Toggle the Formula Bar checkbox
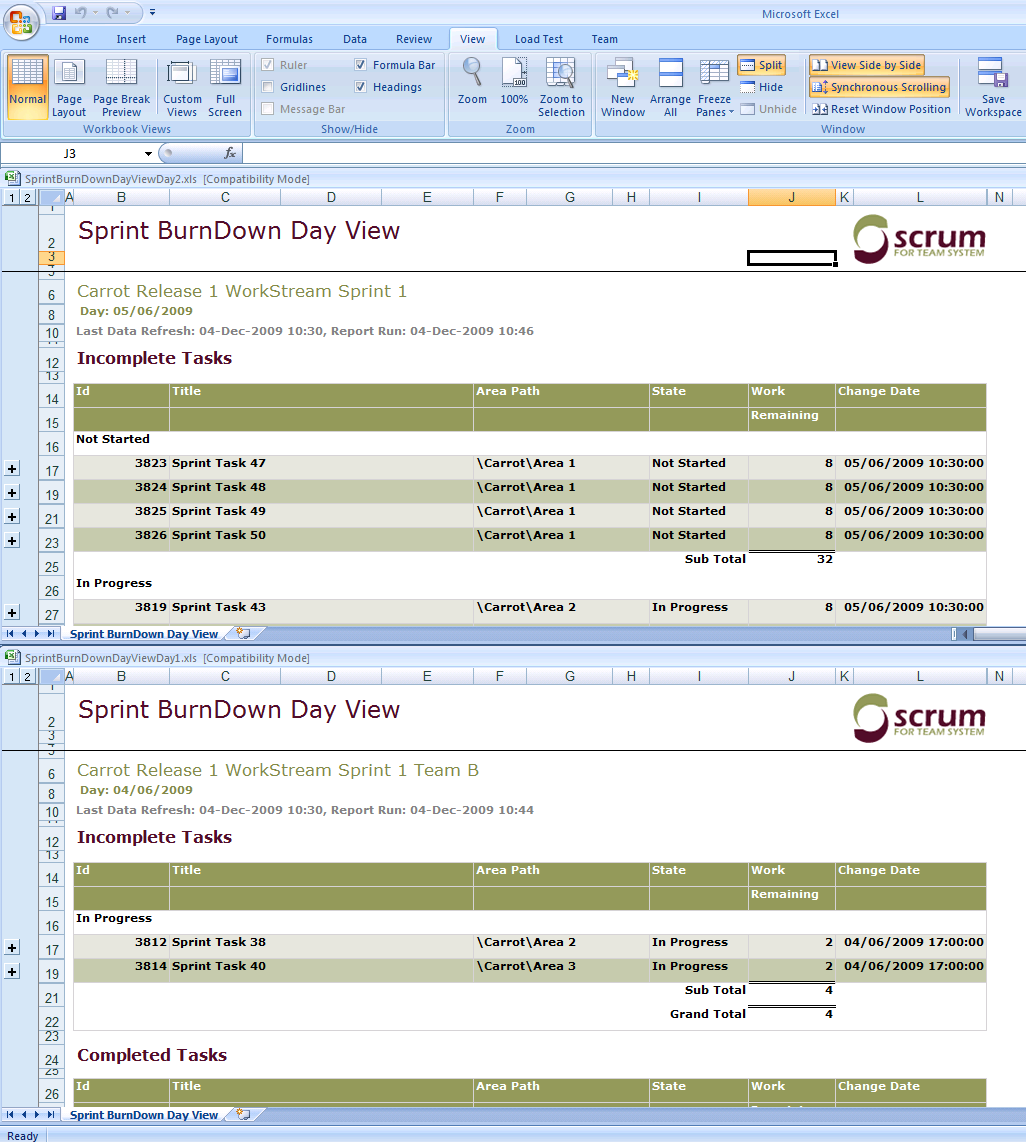 [x=360, y=65]
